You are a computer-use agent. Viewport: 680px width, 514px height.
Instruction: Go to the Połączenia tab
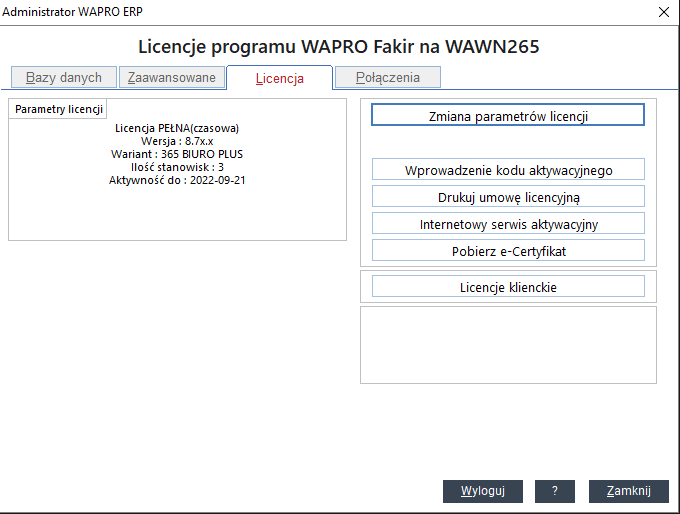388,77
